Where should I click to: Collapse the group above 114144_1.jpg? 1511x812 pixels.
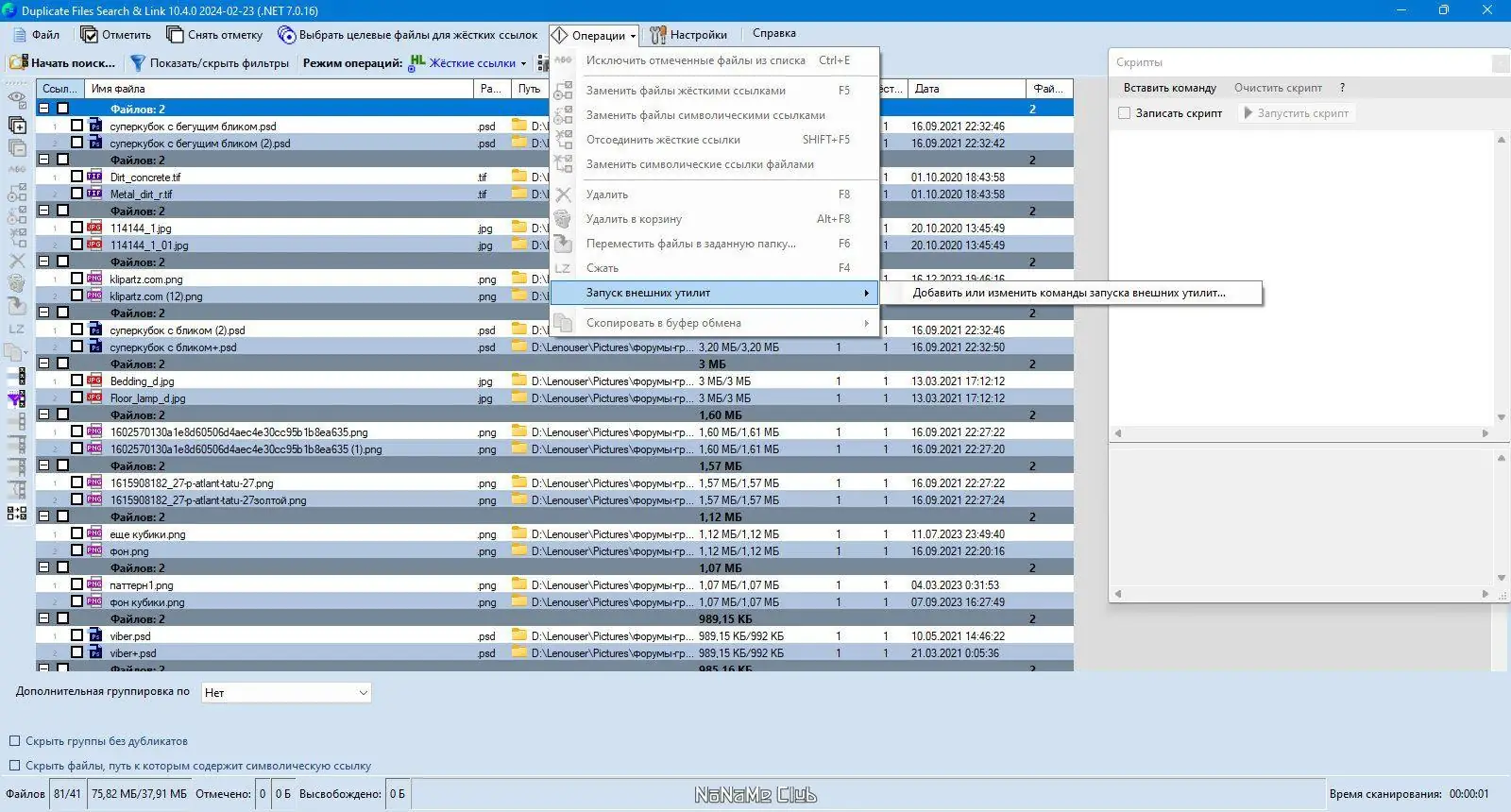[43, 211]
